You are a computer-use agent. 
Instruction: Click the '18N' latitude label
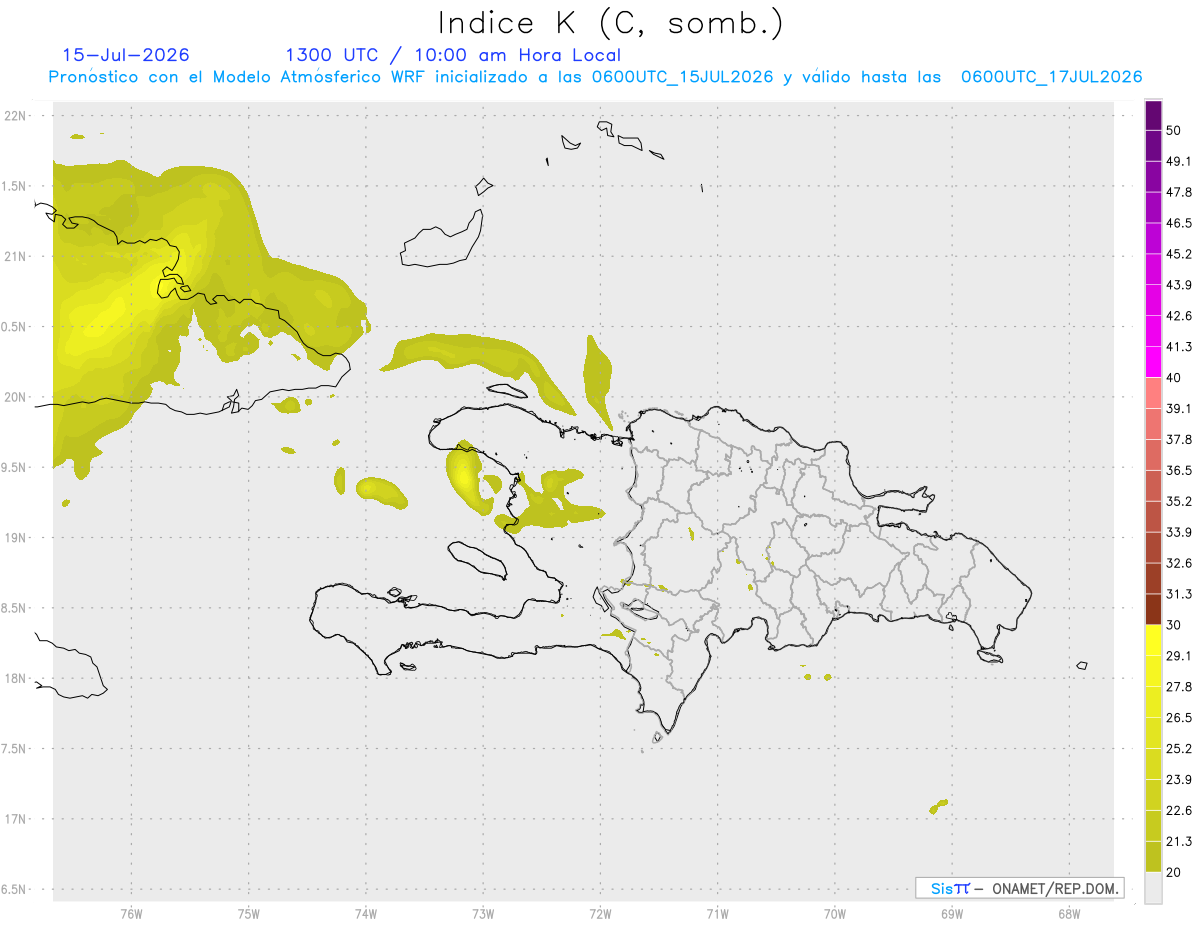pos(15,679)
